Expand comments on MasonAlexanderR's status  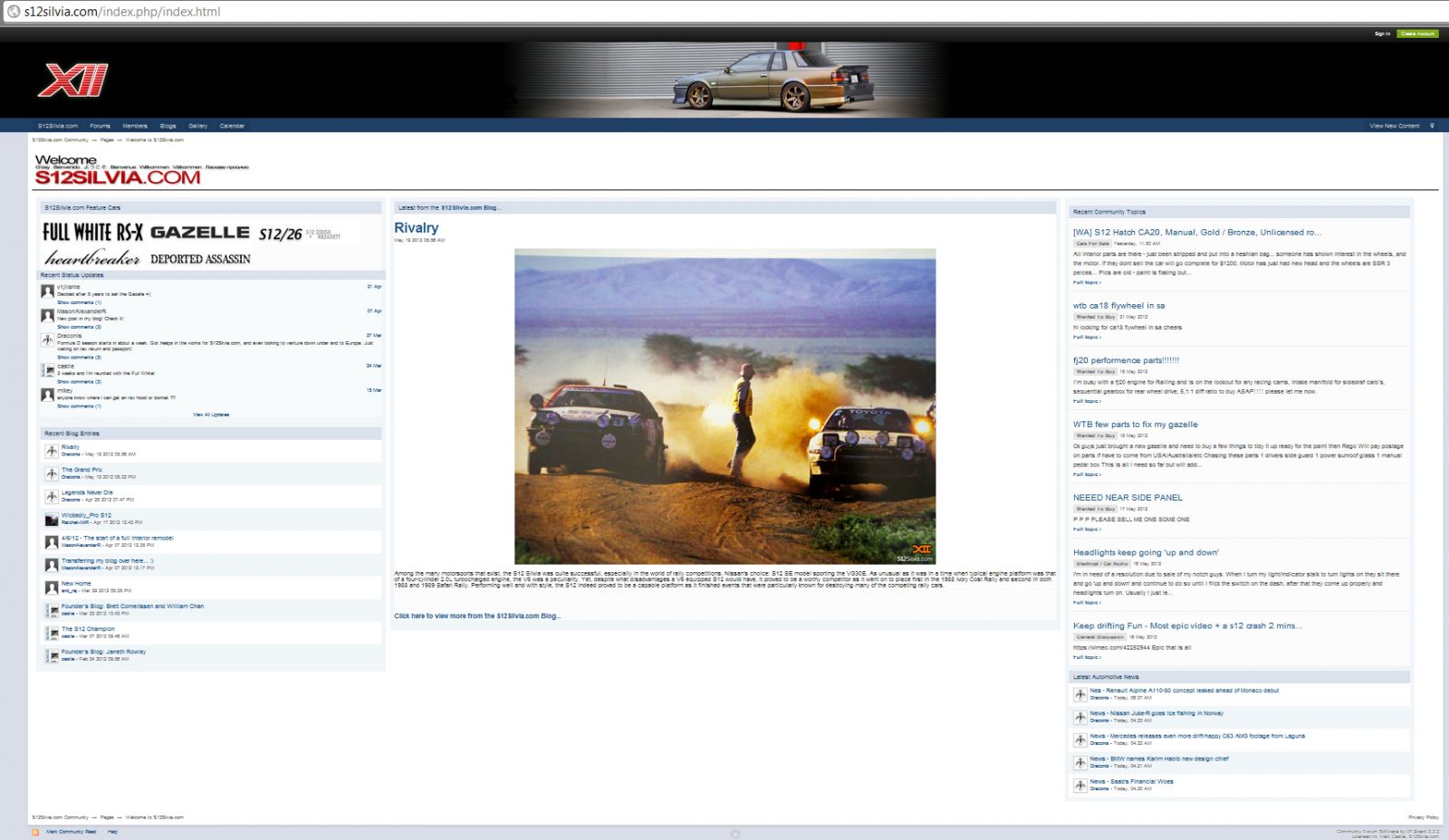[x=79, y=327]
